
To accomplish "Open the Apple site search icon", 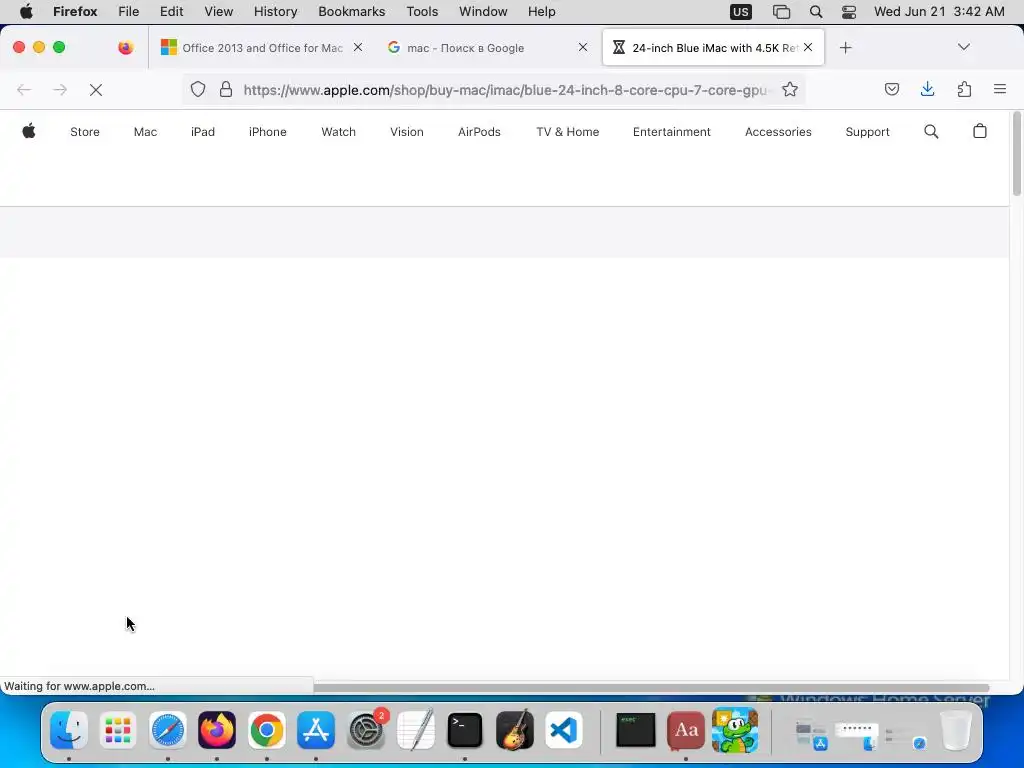I will pyautogui.click(x=931, y=132).
